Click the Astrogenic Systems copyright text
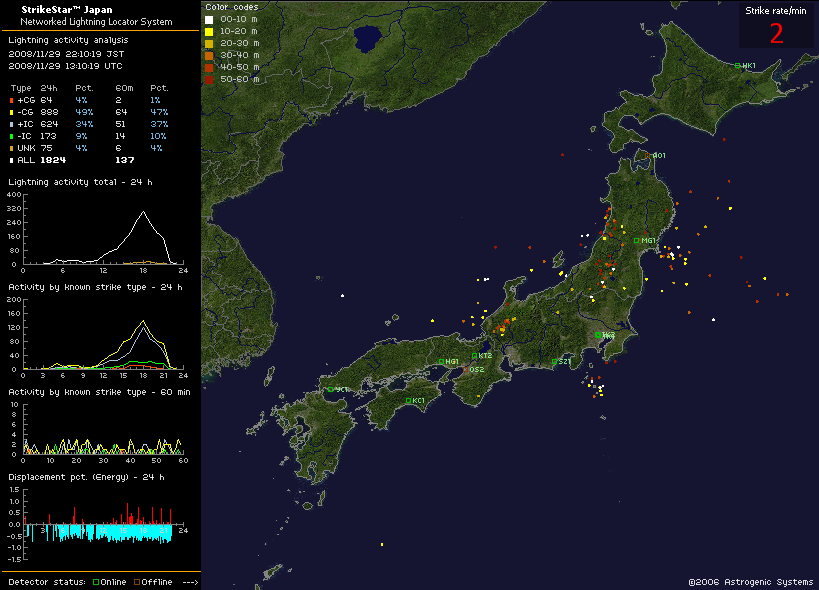This screenshot has height=590, width=819. (x=748, y=581)
